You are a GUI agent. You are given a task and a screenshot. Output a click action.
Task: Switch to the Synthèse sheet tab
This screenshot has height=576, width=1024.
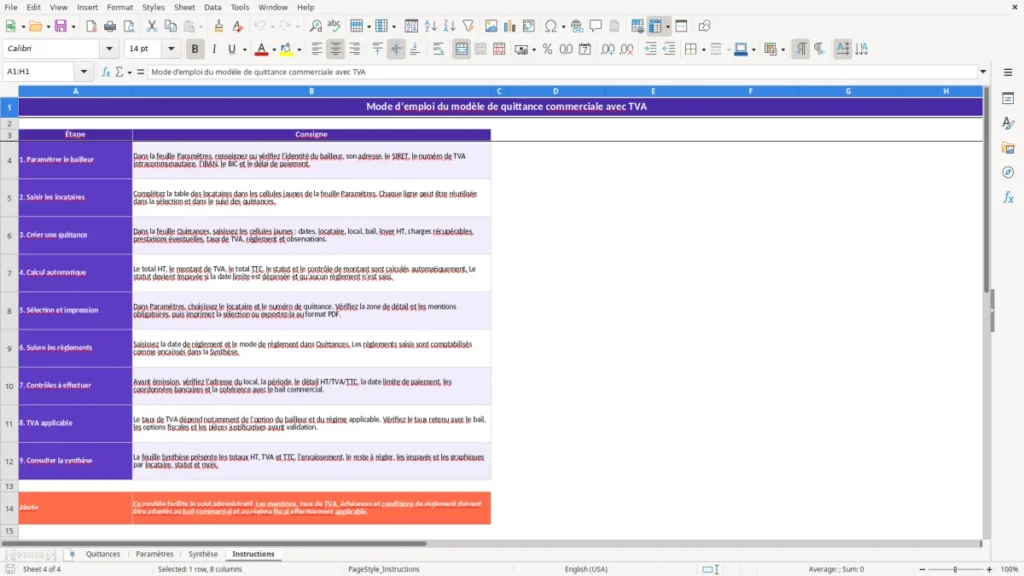[203, 554]
